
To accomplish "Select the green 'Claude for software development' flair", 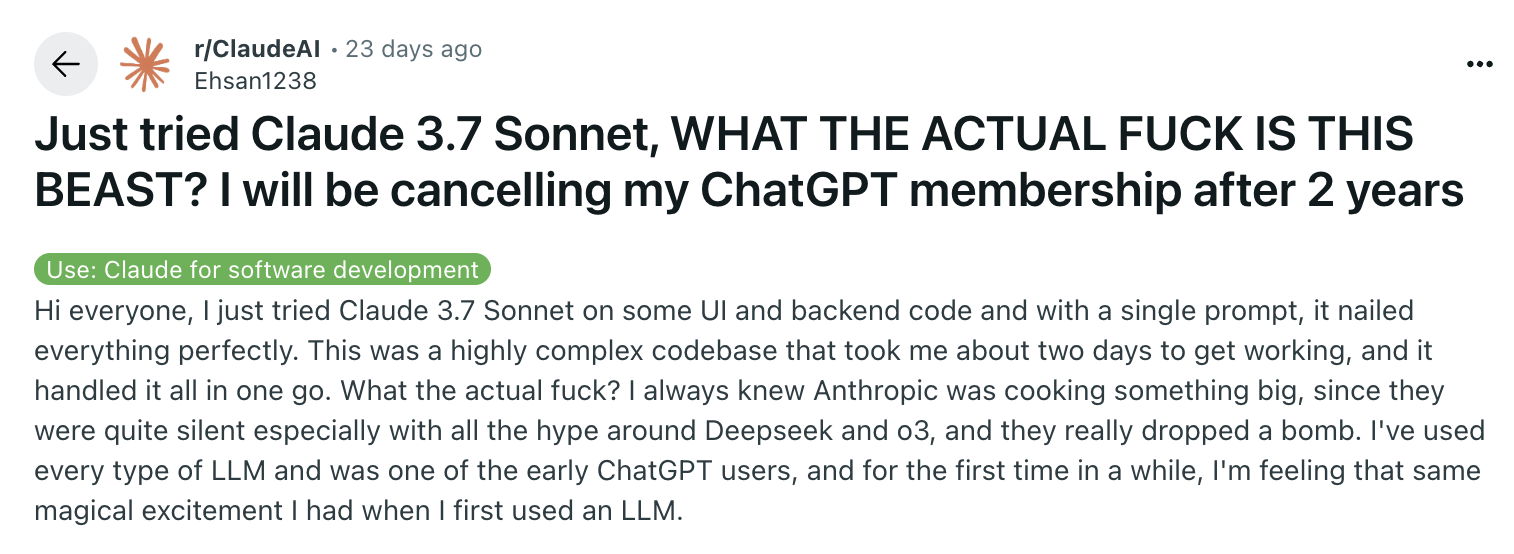I will [263, 270].
